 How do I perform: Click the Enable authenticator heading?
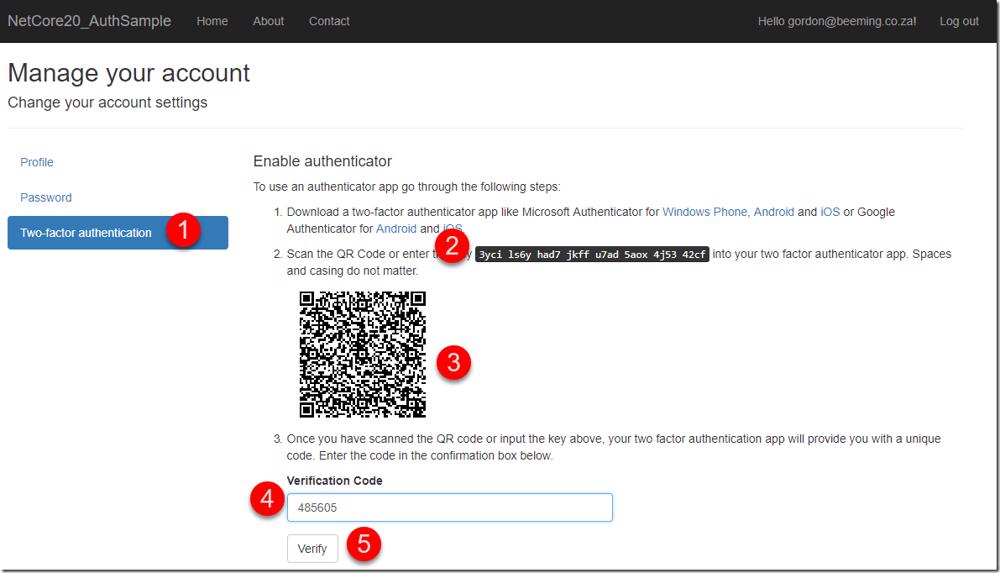322,161
